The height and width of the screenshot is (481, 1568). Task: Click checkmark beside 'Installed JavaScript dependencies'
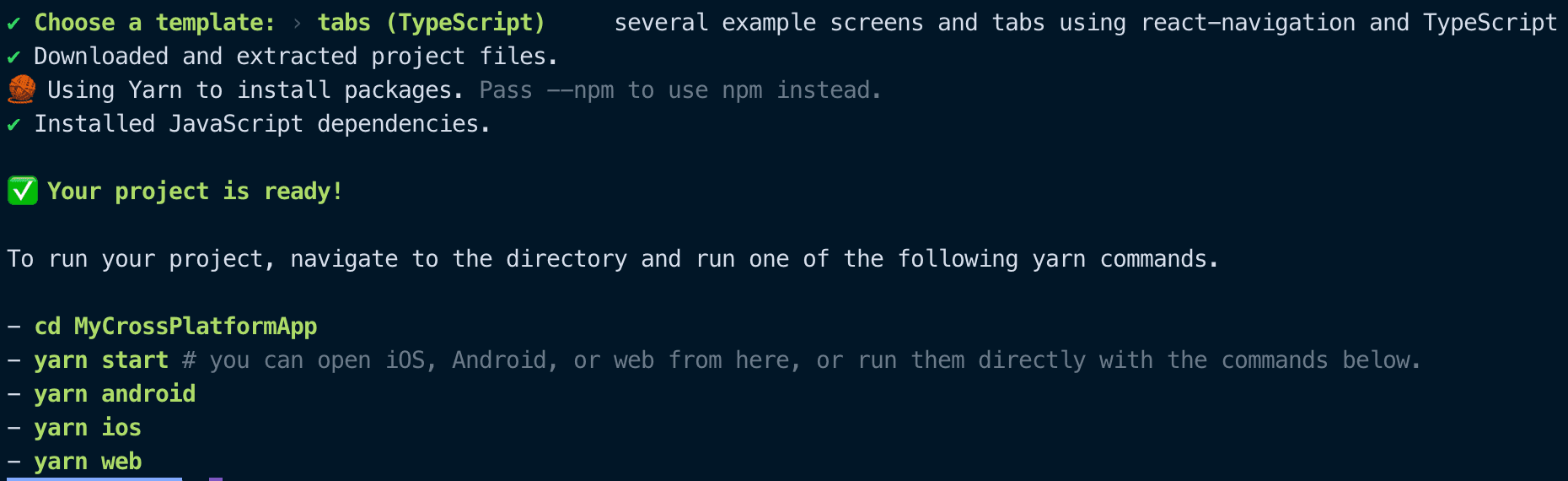click(13, 125)
